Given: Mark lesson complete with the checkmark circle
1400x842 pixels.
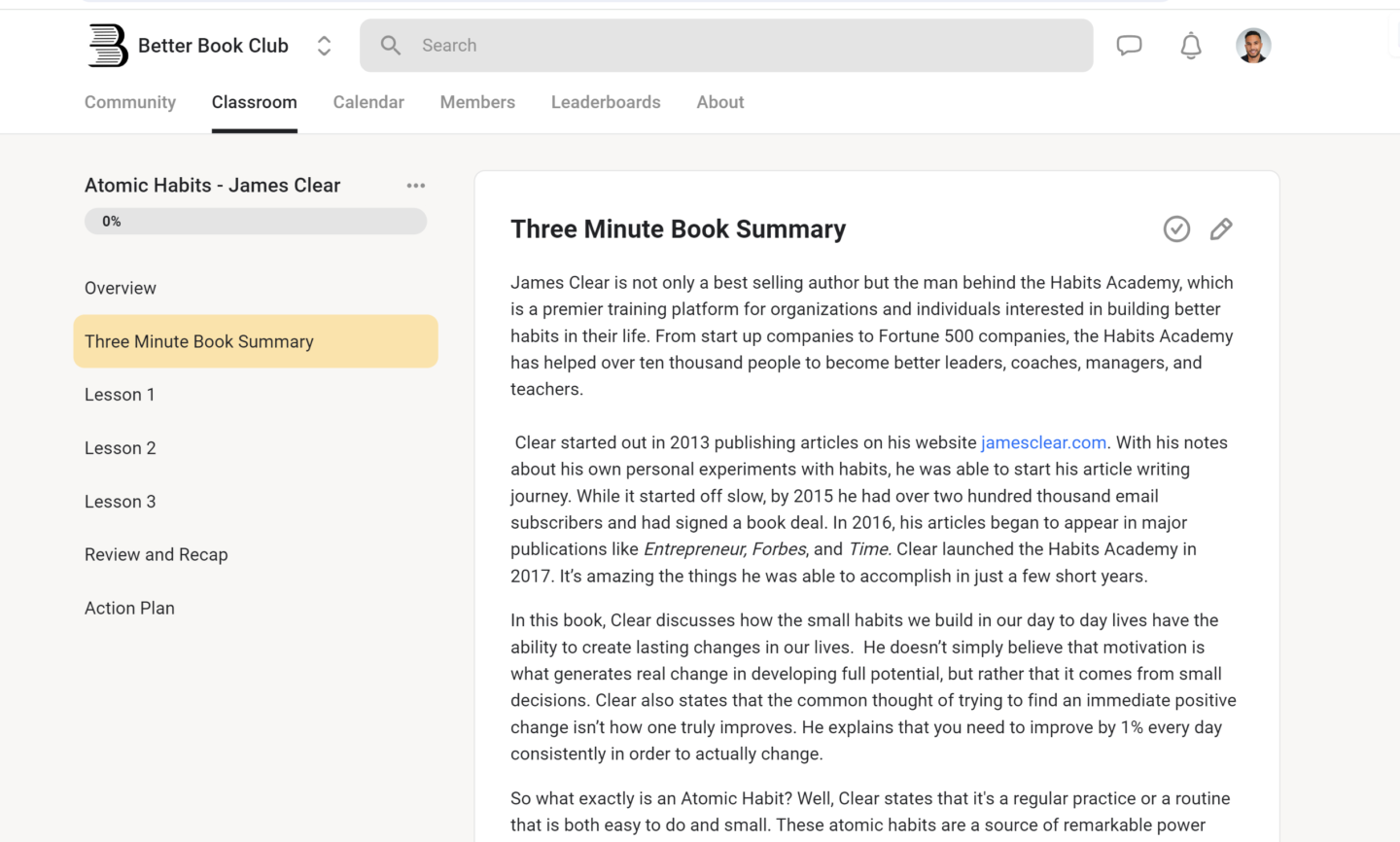Looking at the screenshot, I should (x=1176, y=229).
